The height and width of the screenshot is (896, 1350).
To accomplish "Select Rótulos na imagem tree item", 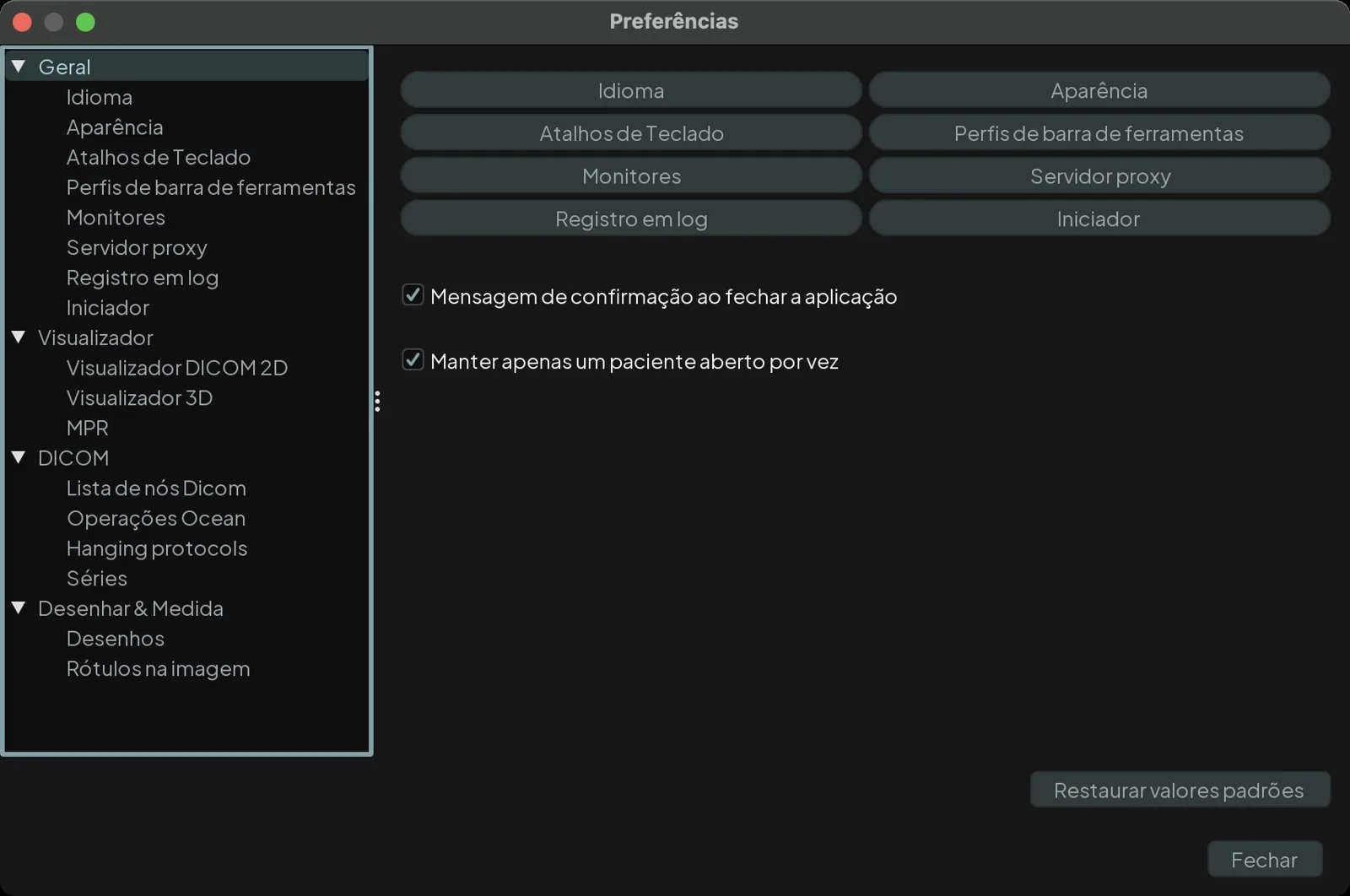I will 159,668.
